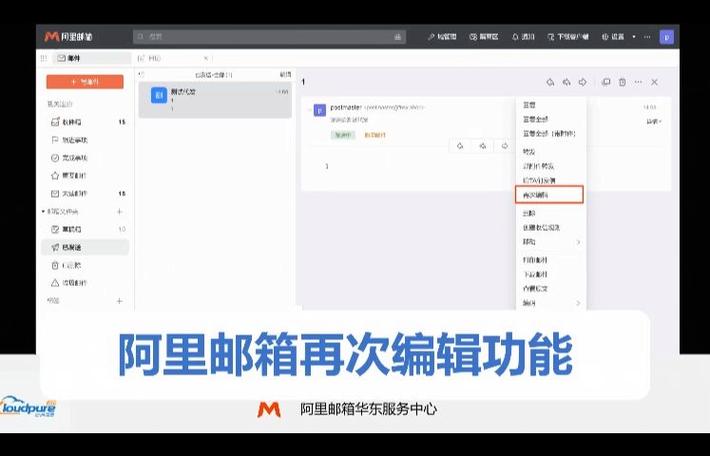Image resolution: width=710 pixels, height=456 pixels.
Task: Click the refresh icon above the mail list
Action: [x=141, y=74]
